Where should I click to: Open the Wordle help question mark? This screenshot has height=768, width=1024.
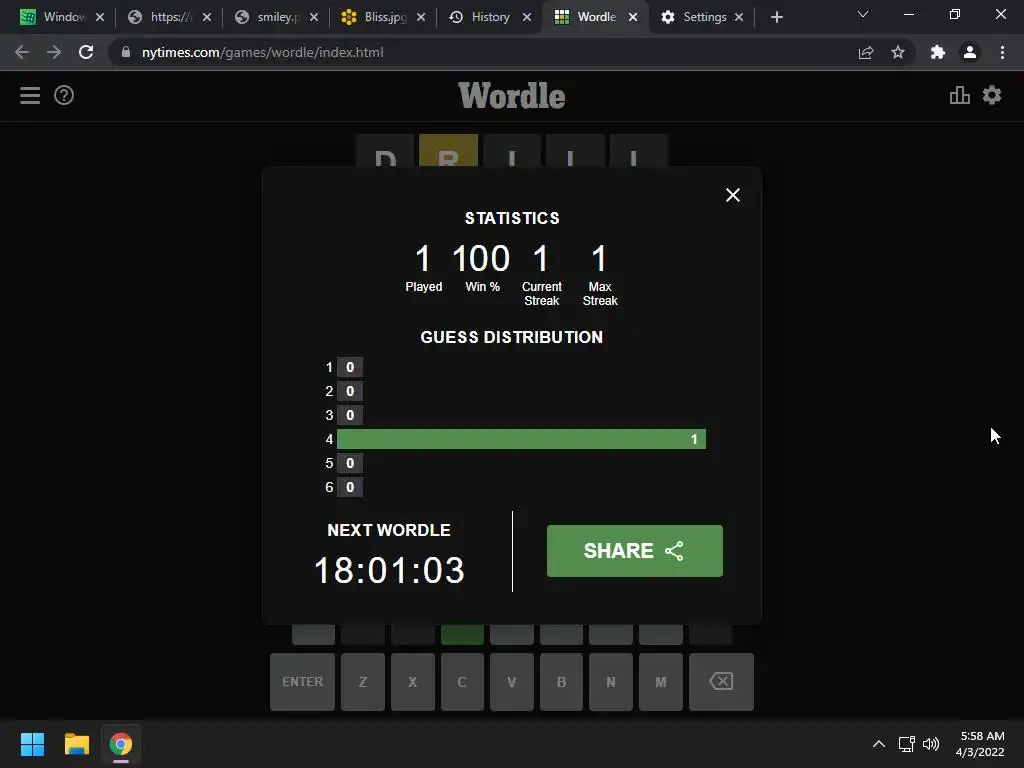(x=64, y=95)
